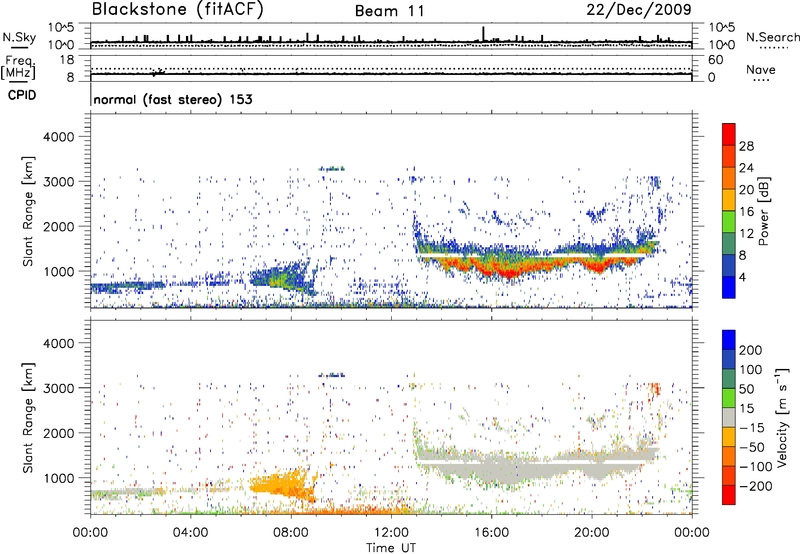Image resolution: width=800 pixels, height=554 pixels.
Task: Click the '-200' velocity colorbar tick value
Action: click(x=755, y=486)
